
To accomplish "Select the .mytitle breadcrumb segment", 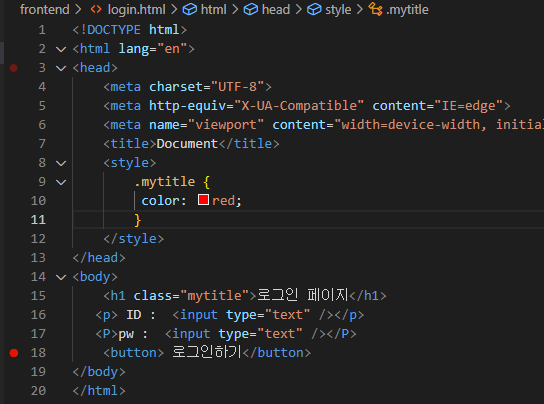I will tap(407, 9).
